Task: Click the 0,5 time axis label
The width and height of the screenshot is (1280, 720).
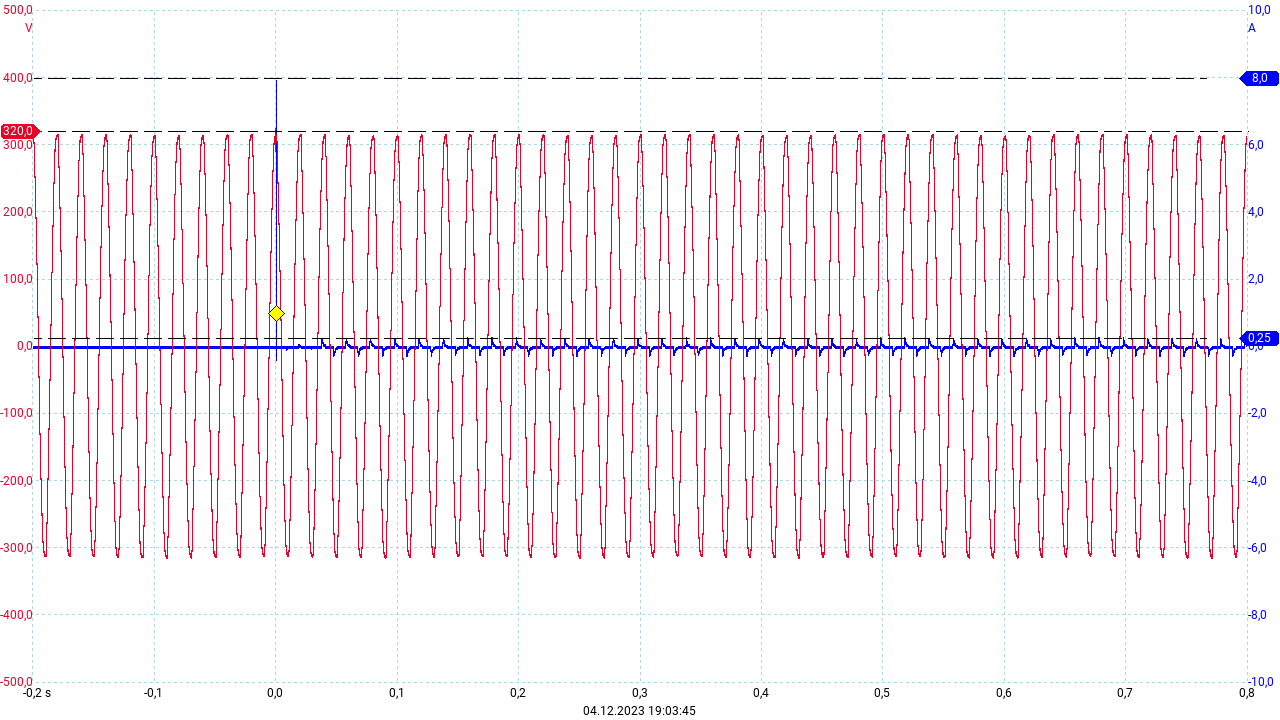Action: click(x=882, y=693)
